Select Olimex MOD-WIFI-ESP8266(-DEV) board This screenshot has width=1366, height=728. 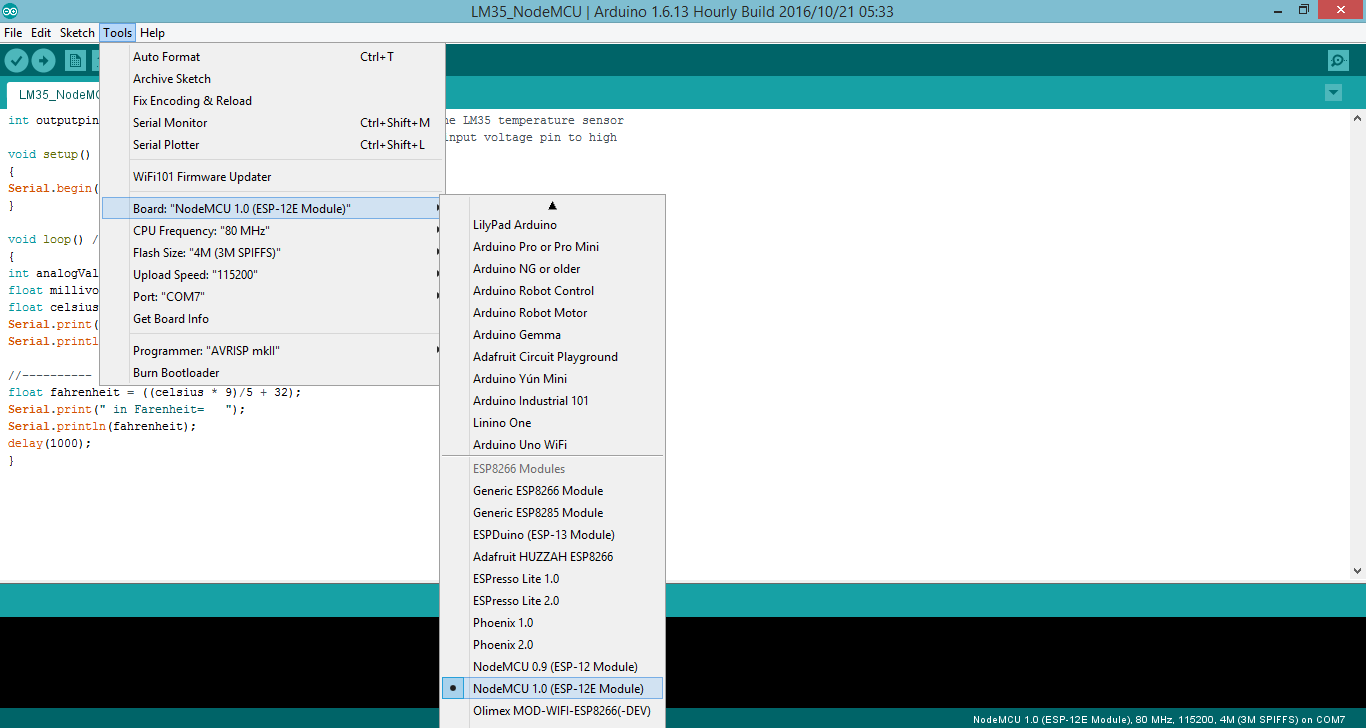point(552,711)
